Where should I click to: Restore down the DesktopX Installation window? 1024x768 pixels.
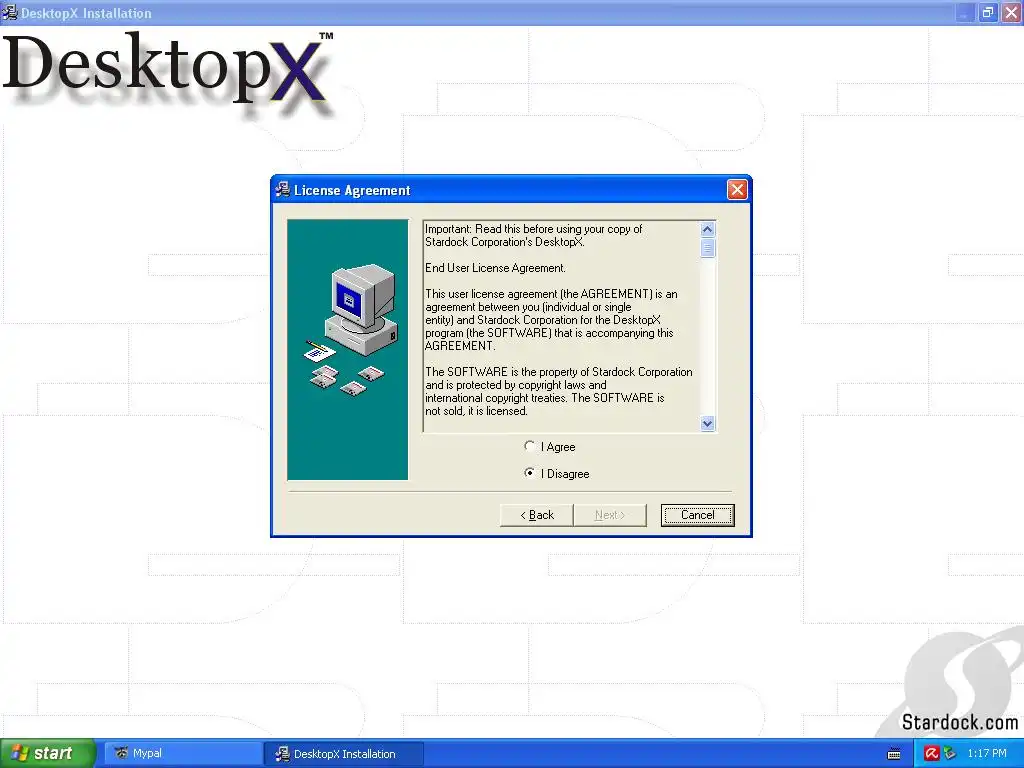tap(988, 12)
